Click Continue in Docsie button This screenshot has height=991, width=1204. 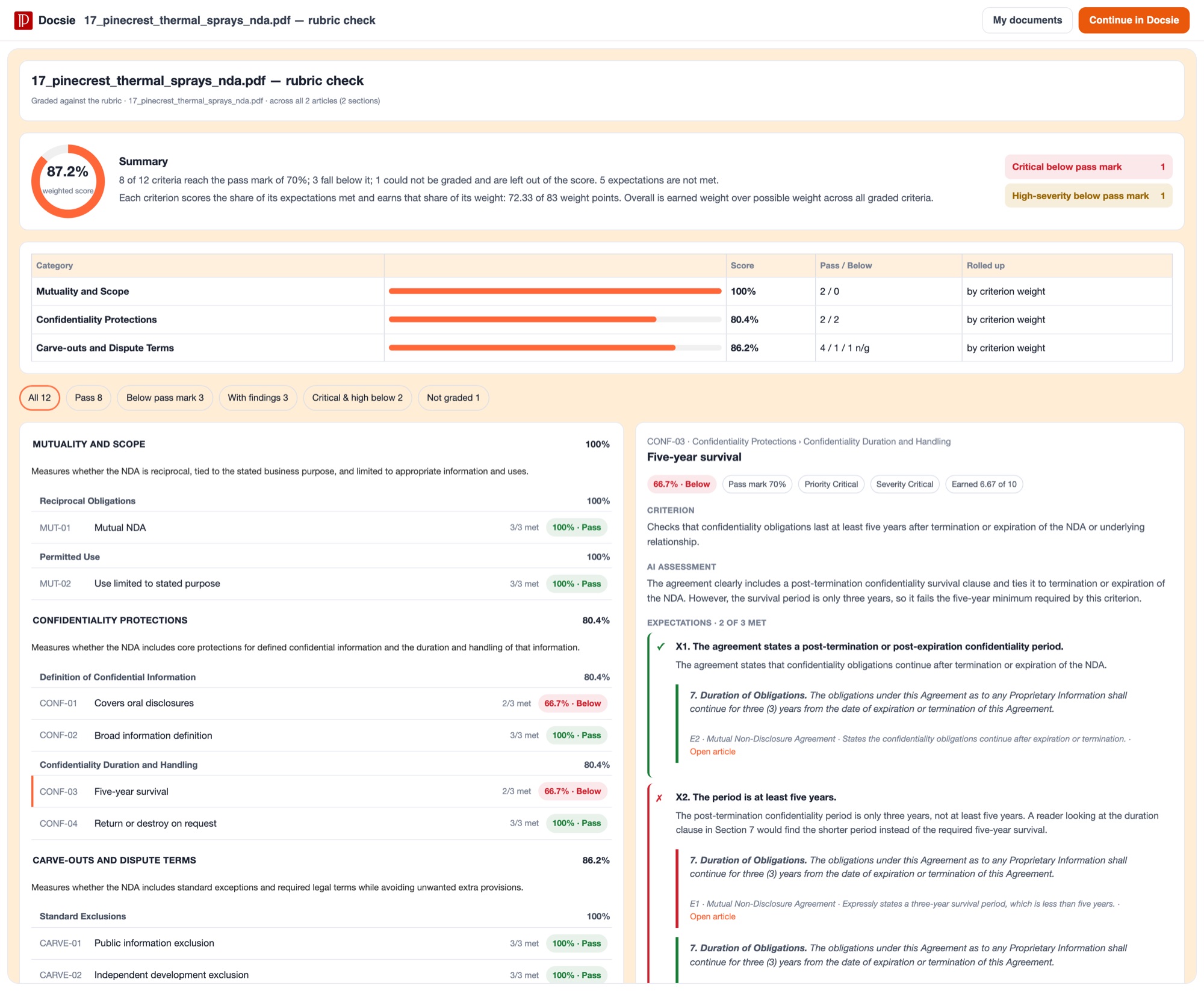pos(1134,20)
